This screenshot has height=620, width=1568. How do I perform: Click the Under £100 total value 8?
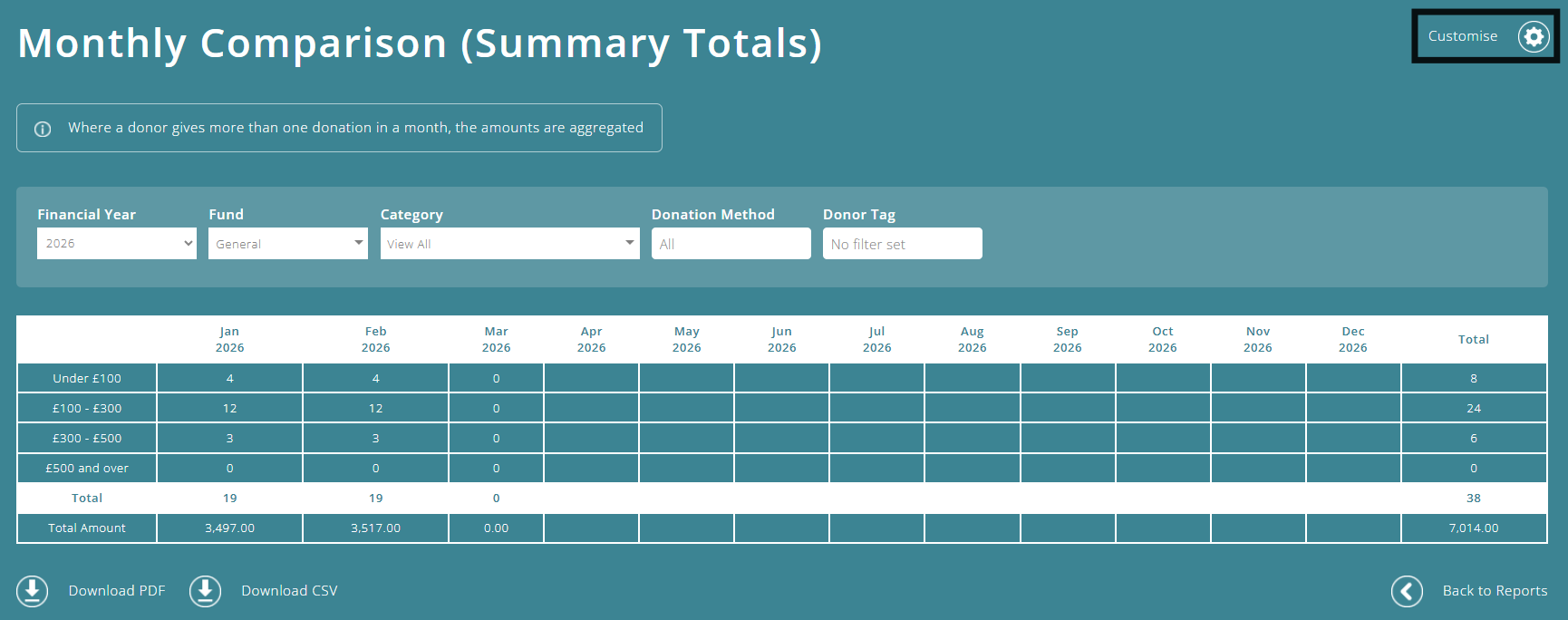click(x=1474, y=378)
